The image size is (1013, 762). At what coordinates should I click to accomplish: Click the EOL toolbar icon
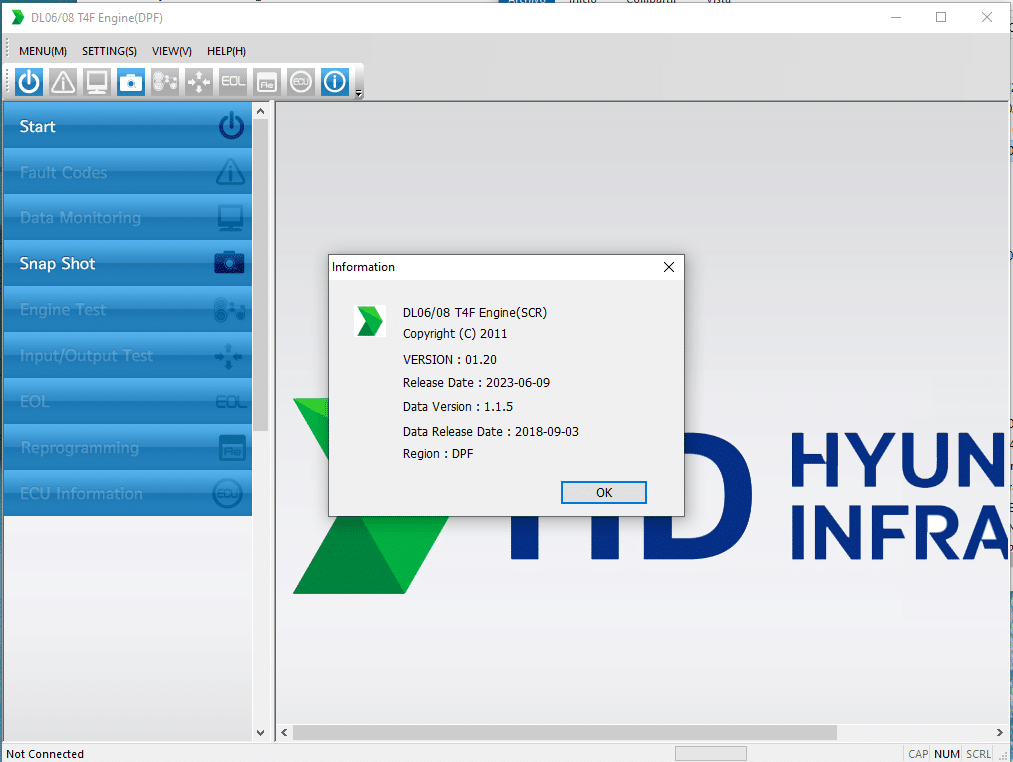click(x=233, y=82)
